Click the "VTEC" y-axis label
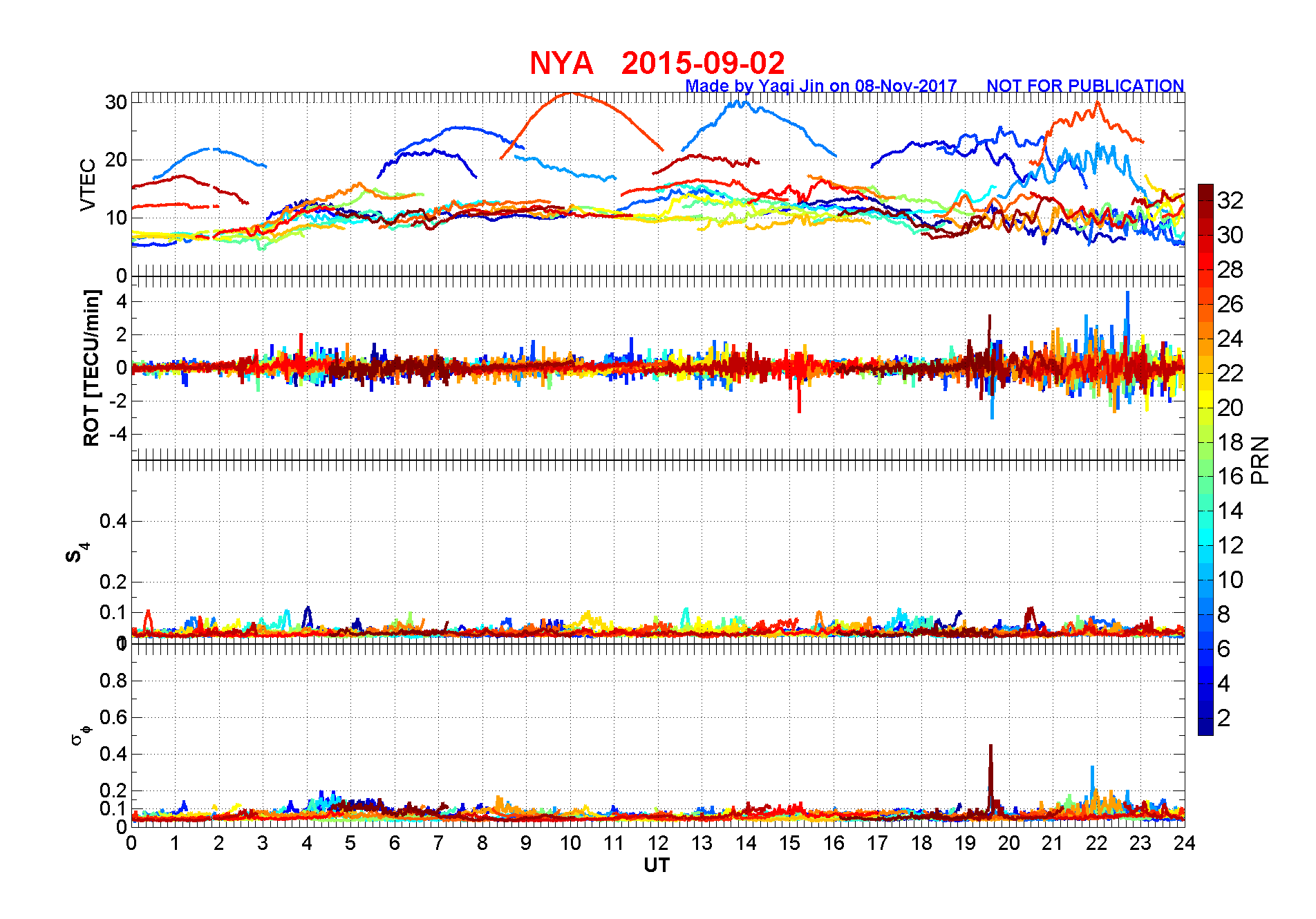 pos(88,184)
